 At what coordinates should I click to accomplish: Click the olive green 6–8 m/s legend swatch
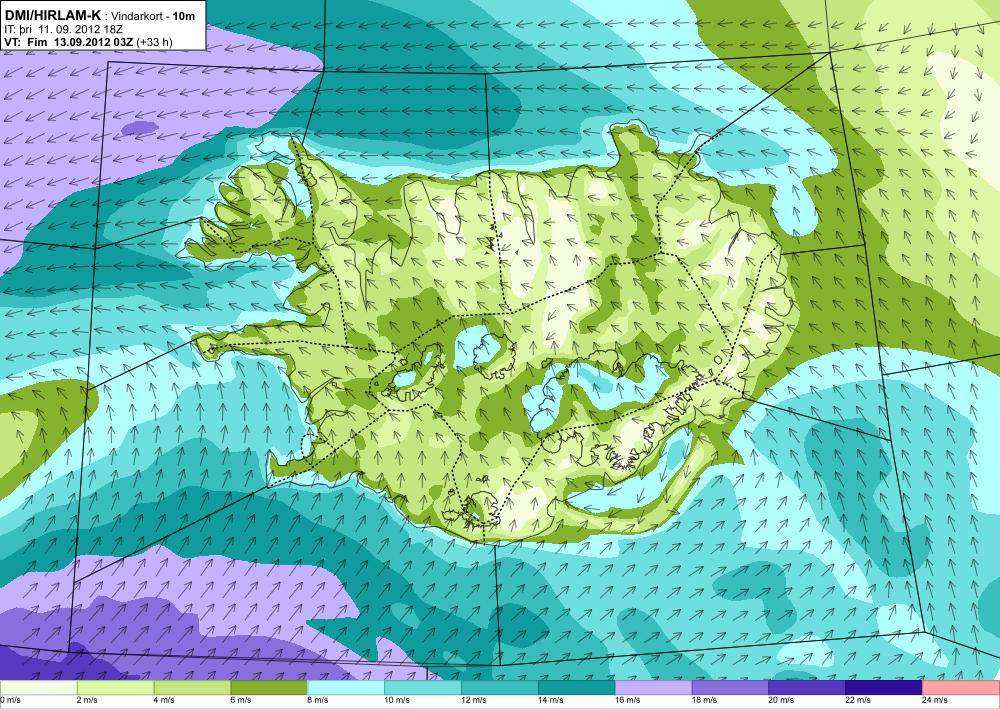click(269, 688)
